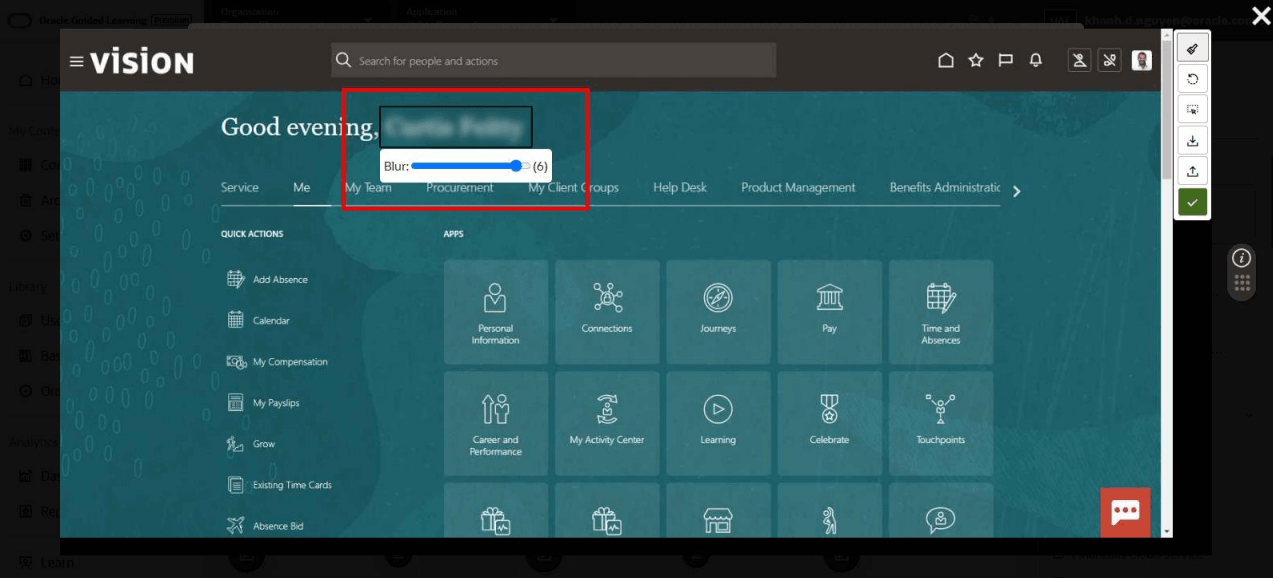Image resolution: width=1273 pixels, height=578 pixels.
Task: Click the reset circular-arrow tool
Action: pos(1192,79)
